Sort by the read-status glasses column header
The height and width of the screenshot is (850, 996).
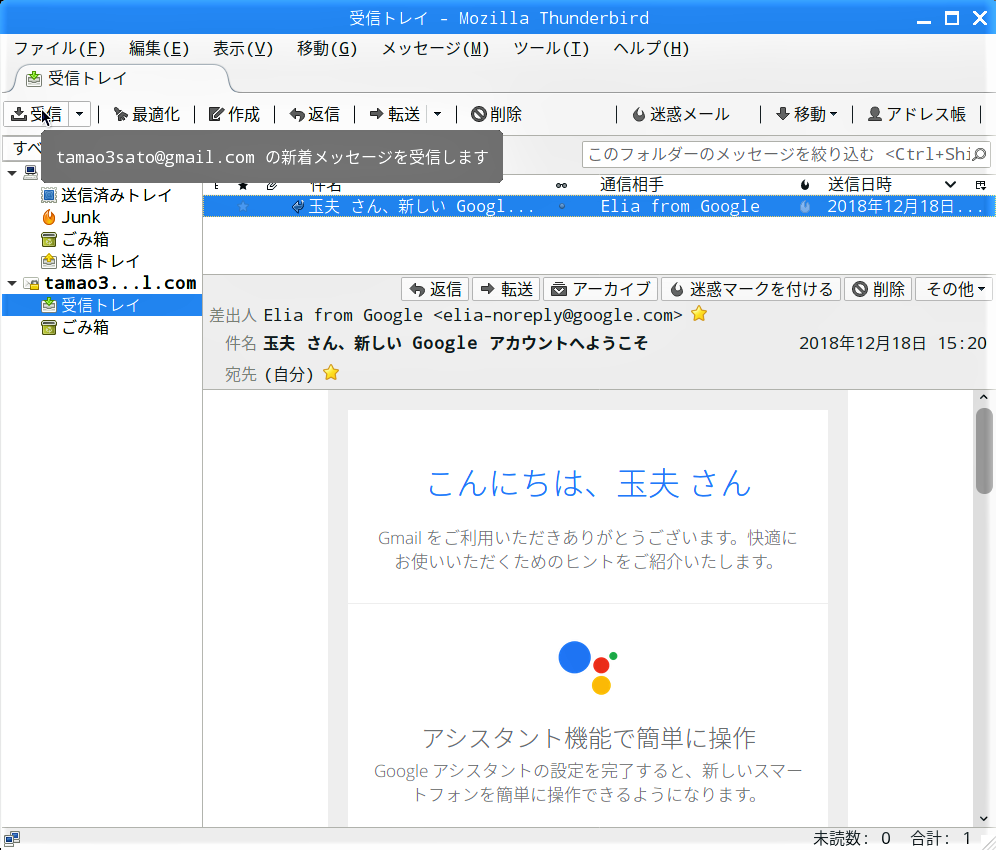click(x=562, y=185)
